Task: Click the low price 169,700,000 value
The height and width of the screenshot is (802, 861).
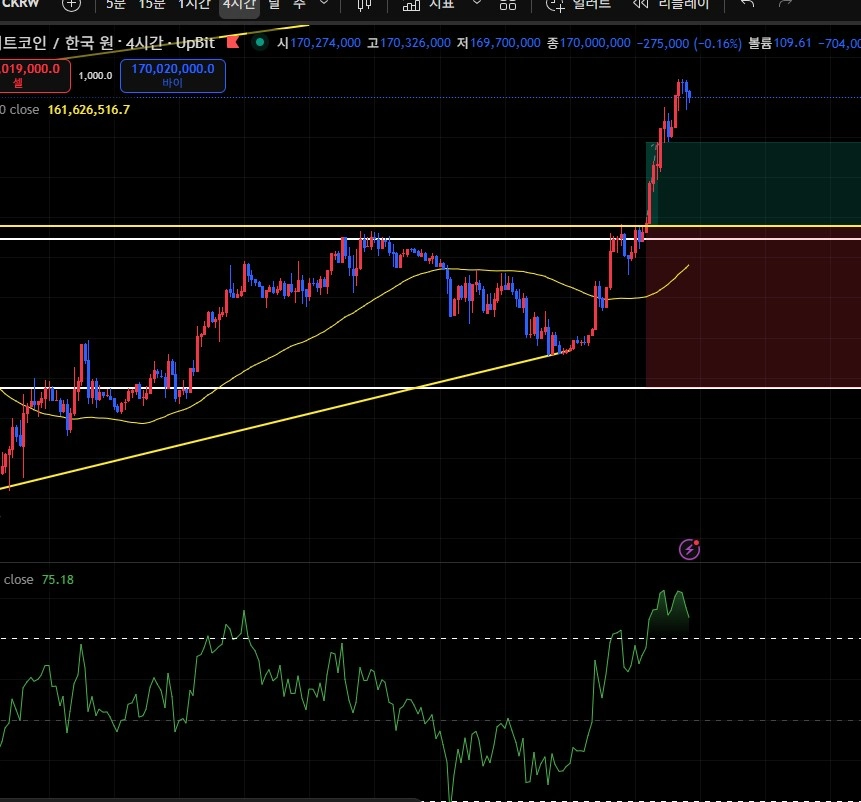Action: [x=505, y=43]
